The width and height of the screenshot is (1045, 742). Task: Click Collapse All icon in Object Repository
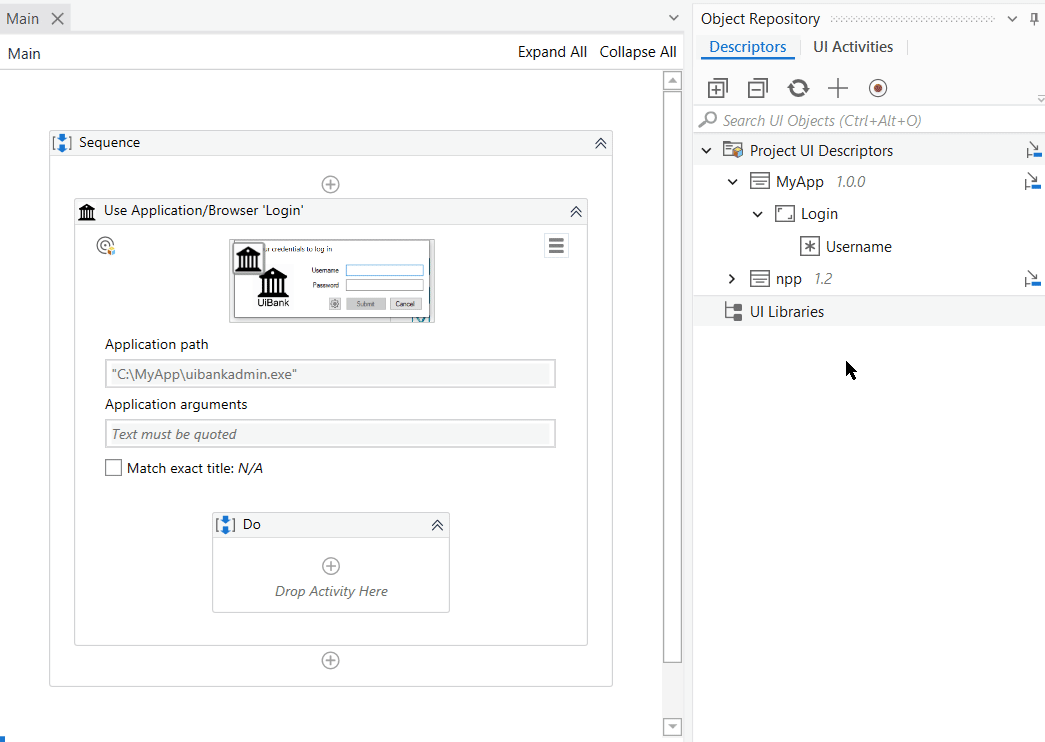758,88
